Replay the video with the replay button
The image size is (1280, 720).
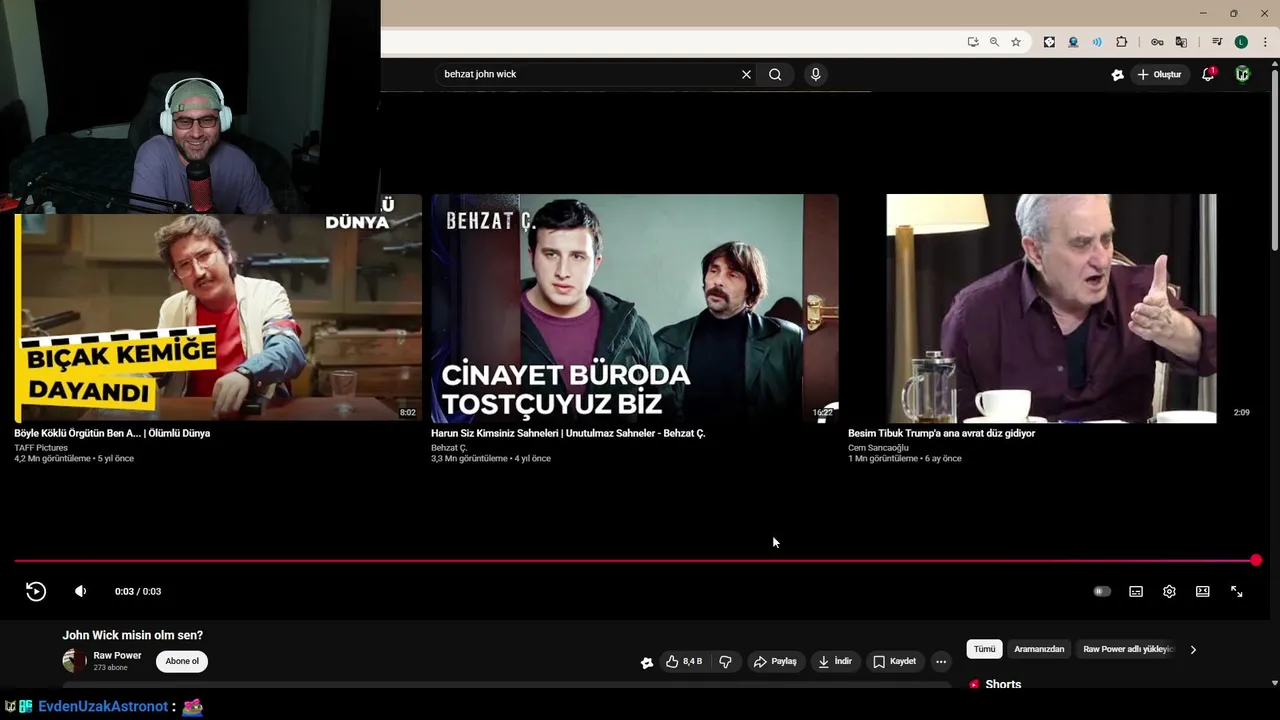pyautogui.click(x=36, y=591)
